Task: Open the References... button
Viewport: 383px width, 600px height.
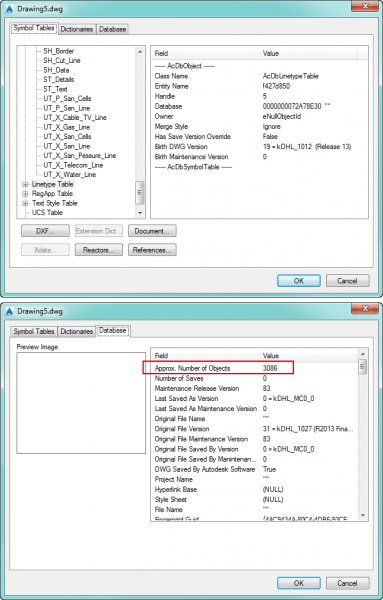Action: (152, 250)
